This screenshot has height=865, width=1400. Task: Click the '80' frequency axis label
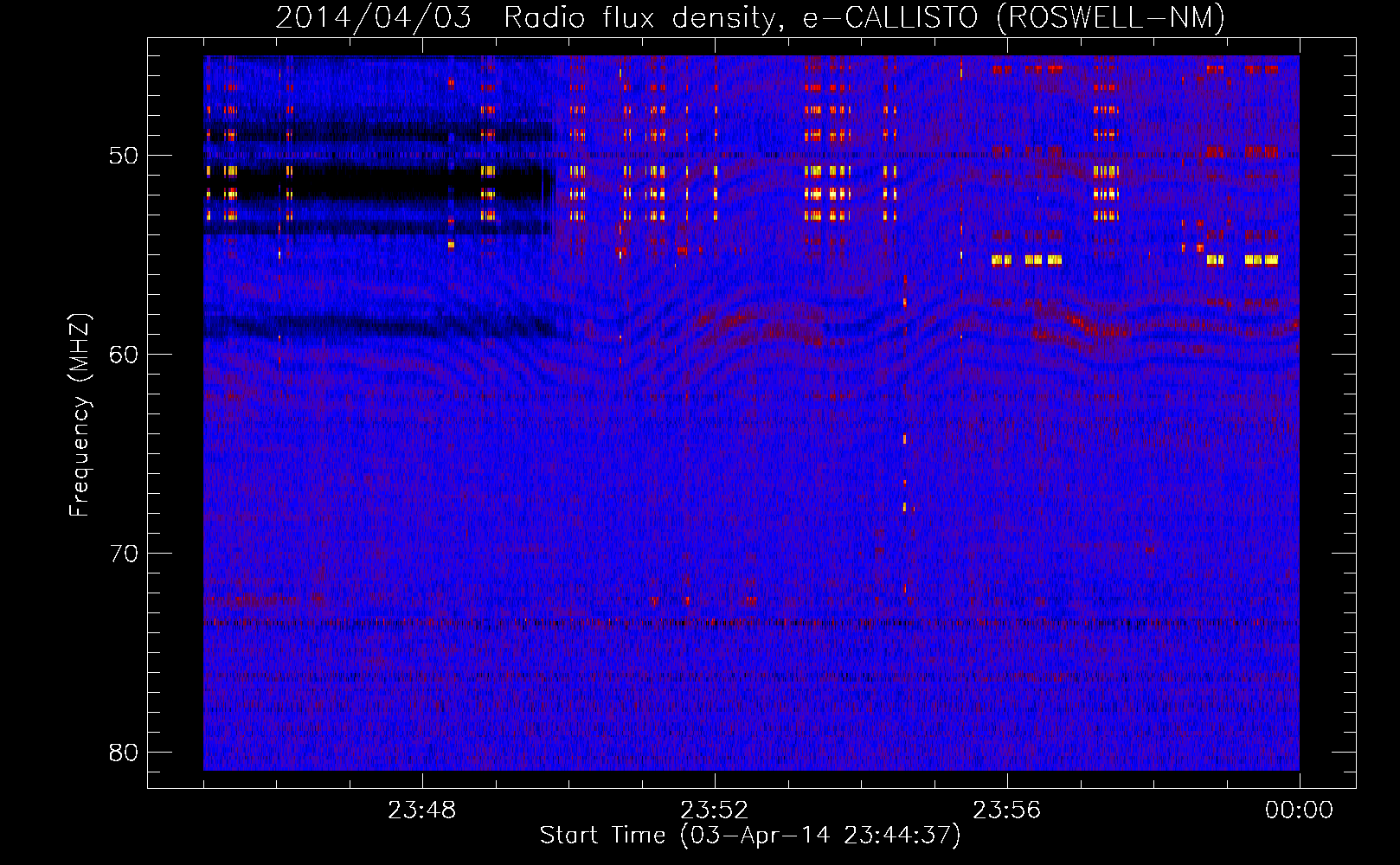pos(124,753)
